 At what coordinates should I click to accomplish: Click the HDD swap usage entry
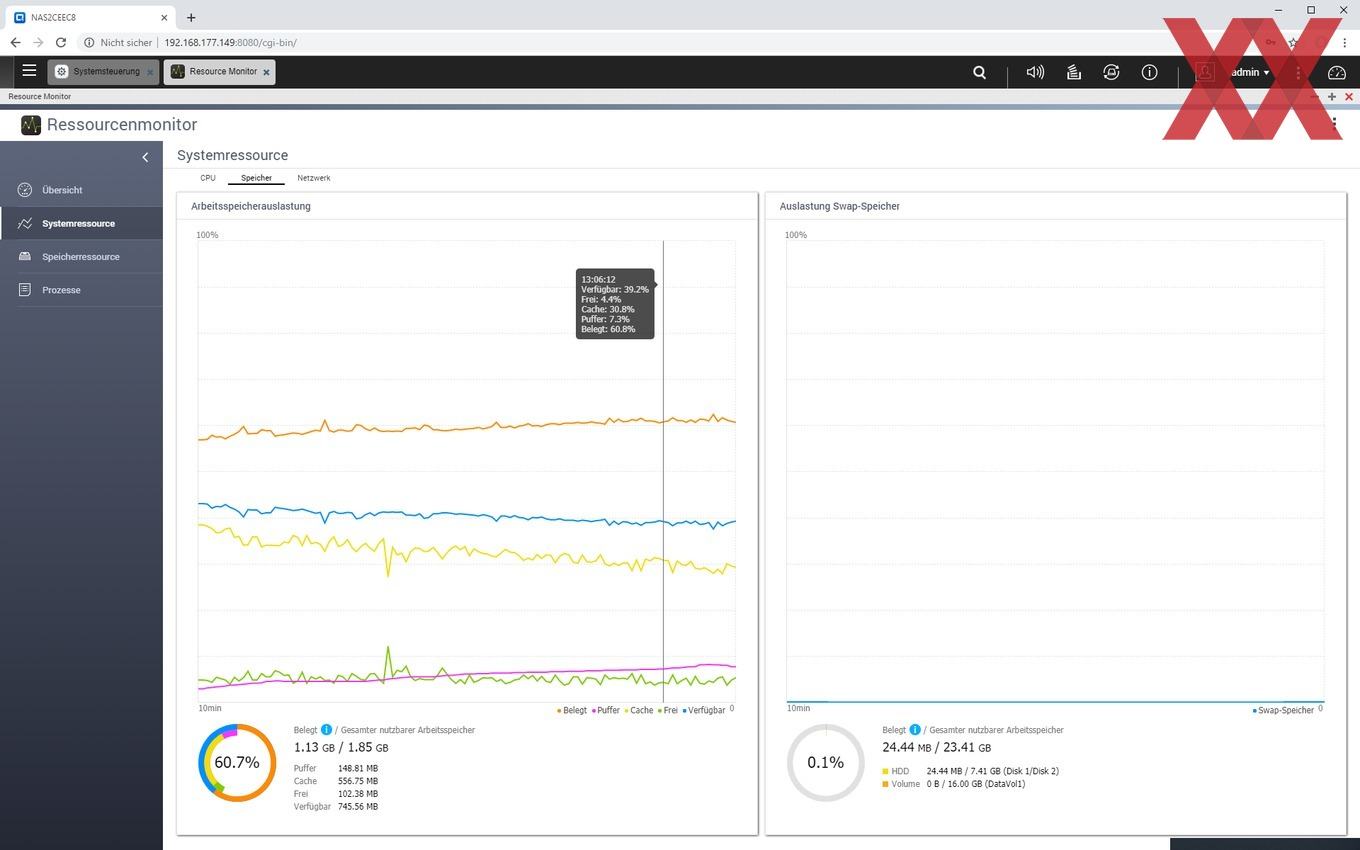click(x=970, y=771)
